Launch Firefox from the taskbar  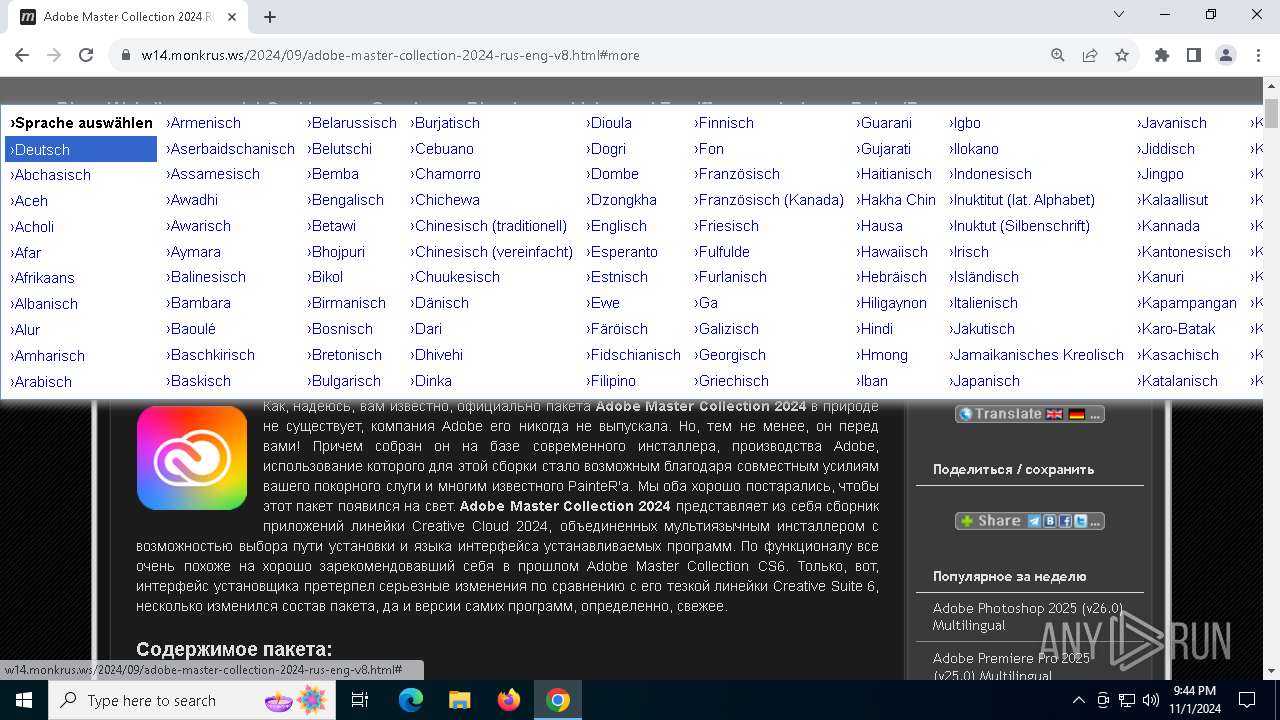coord(509,700)
